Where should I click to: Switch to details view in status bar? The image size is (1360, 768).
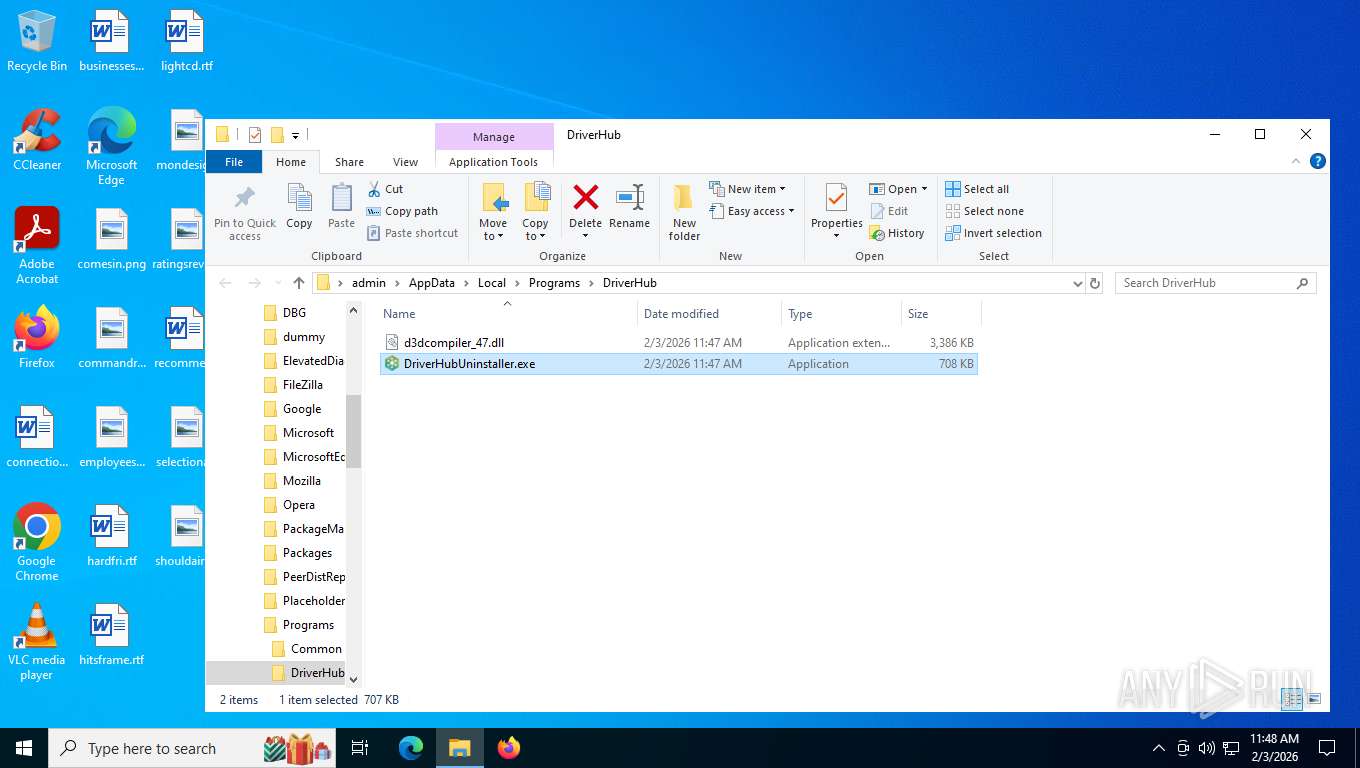1291,700
